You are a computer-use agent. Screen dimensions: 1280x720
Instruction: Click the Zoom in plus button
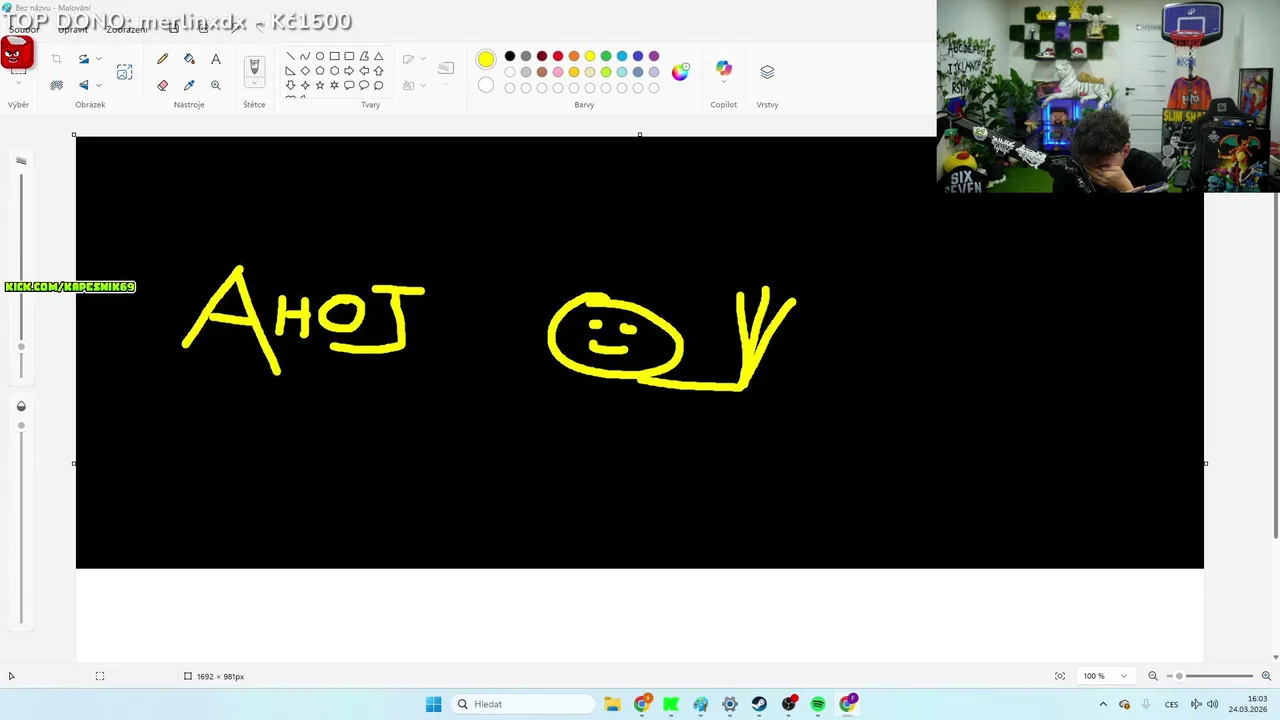pos(1266,676)
